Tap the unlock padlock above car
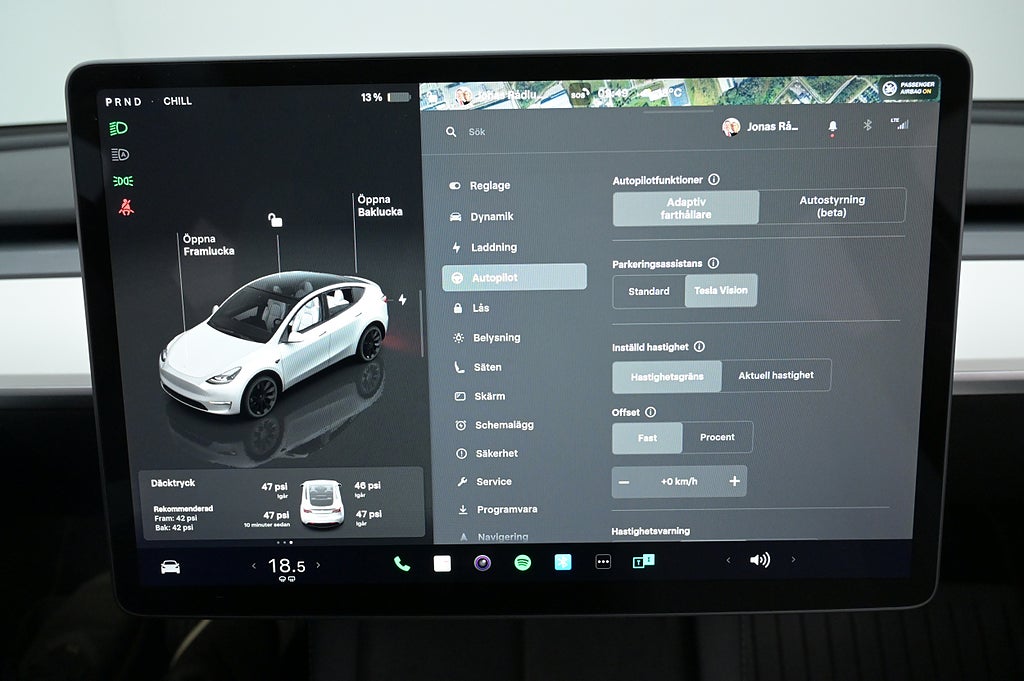This screenshot has height=681, width=1024. pos(275,220)
